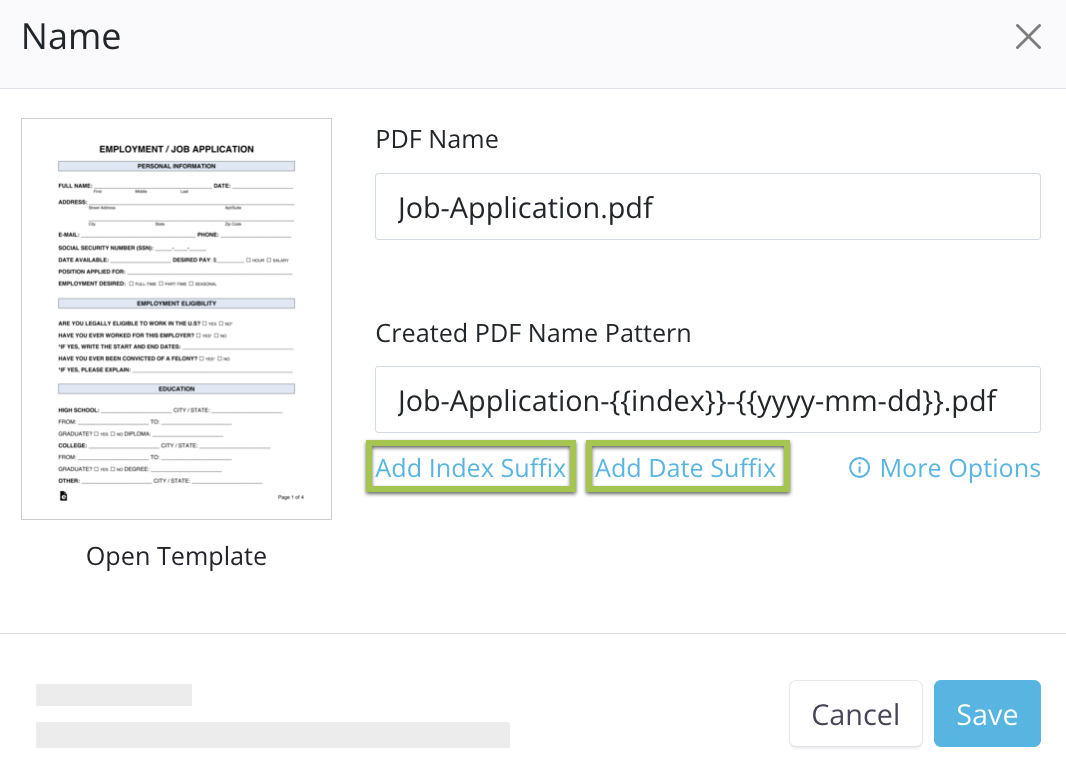Click the Open Template link
Viewport: 1066px width, 766px height.
(x=176, y=556)
